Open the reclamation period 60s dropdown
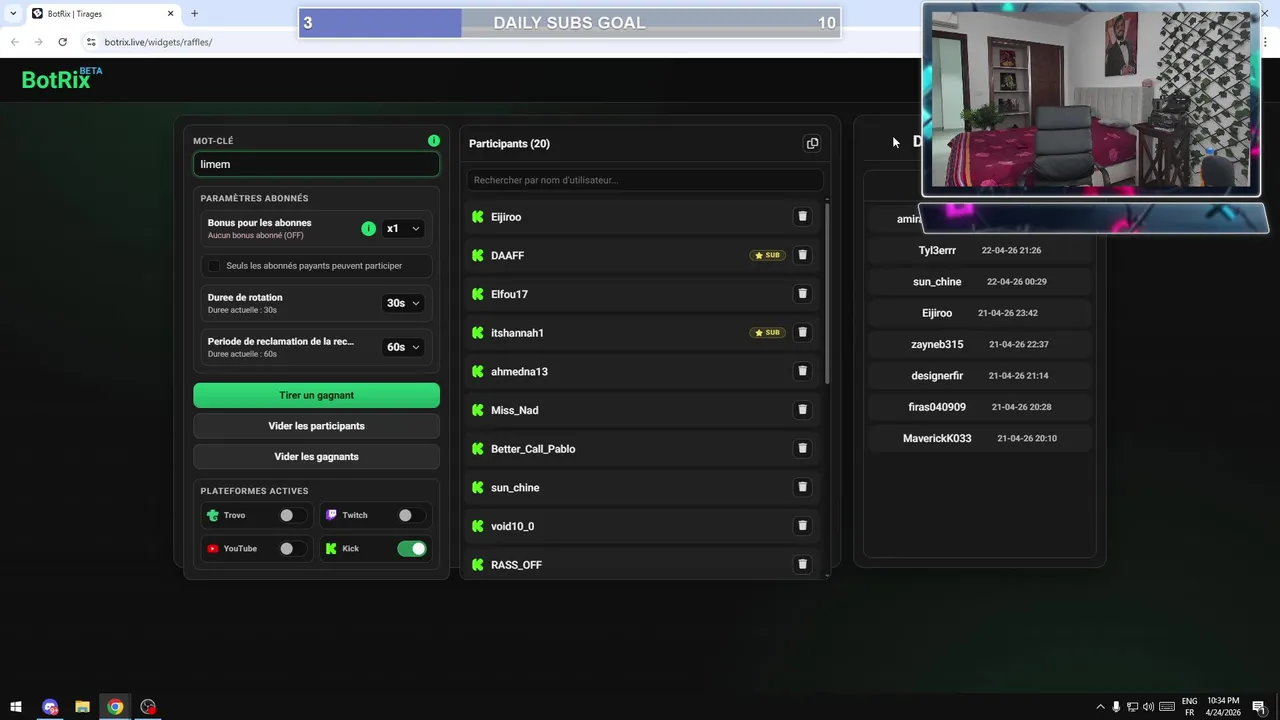This screenshot has width=1280, height=720. (403, 347)
